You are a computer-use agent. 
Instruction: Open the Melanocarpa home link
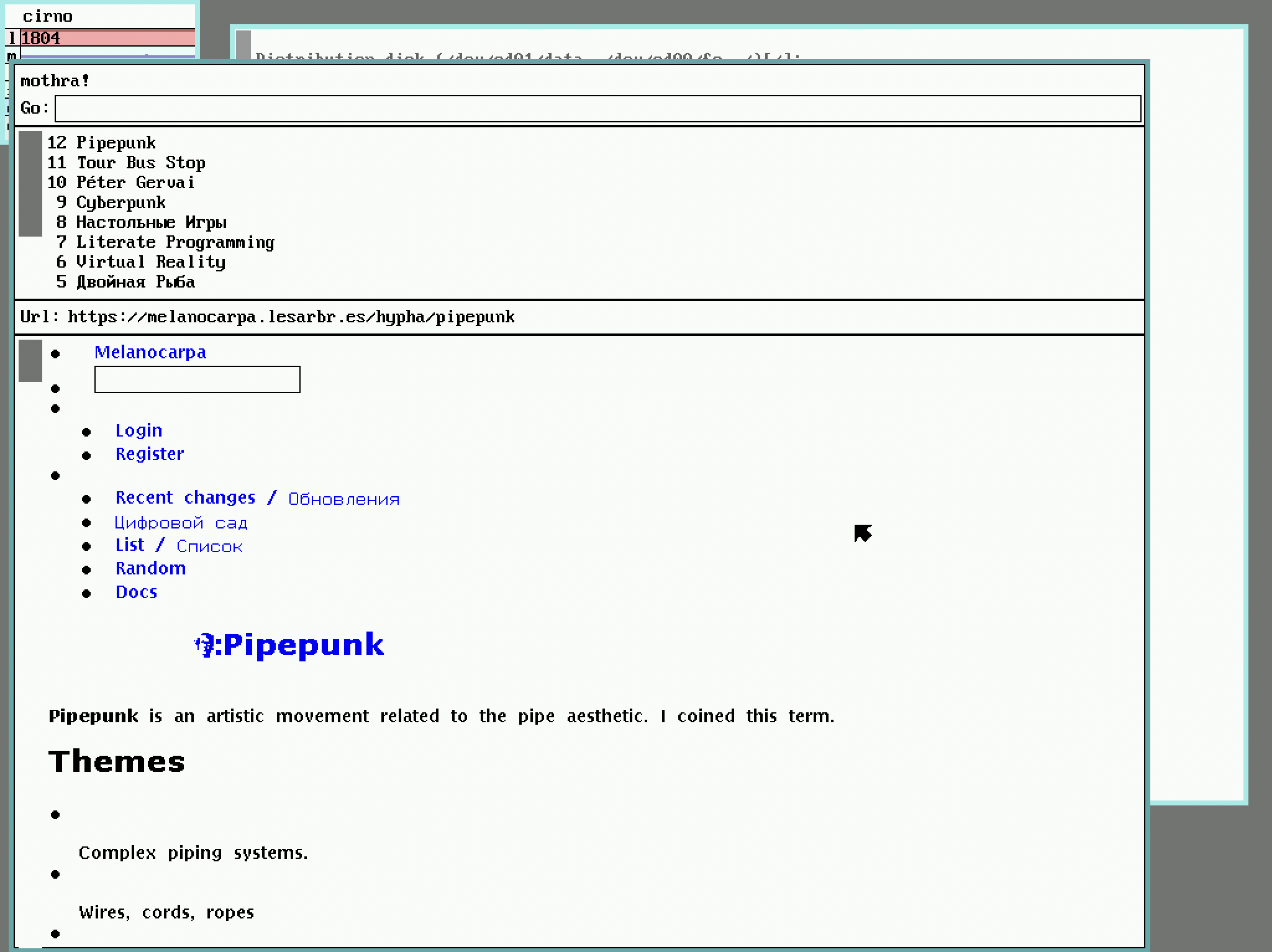[150, 352]
